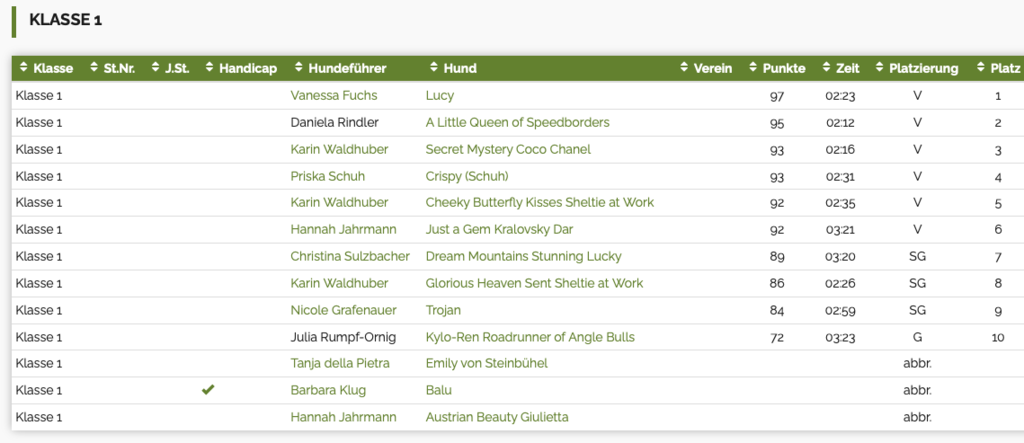Click the St.Nr. sort arrows icon
Viewport: 1024px width, 443px height.
[94, 69]
